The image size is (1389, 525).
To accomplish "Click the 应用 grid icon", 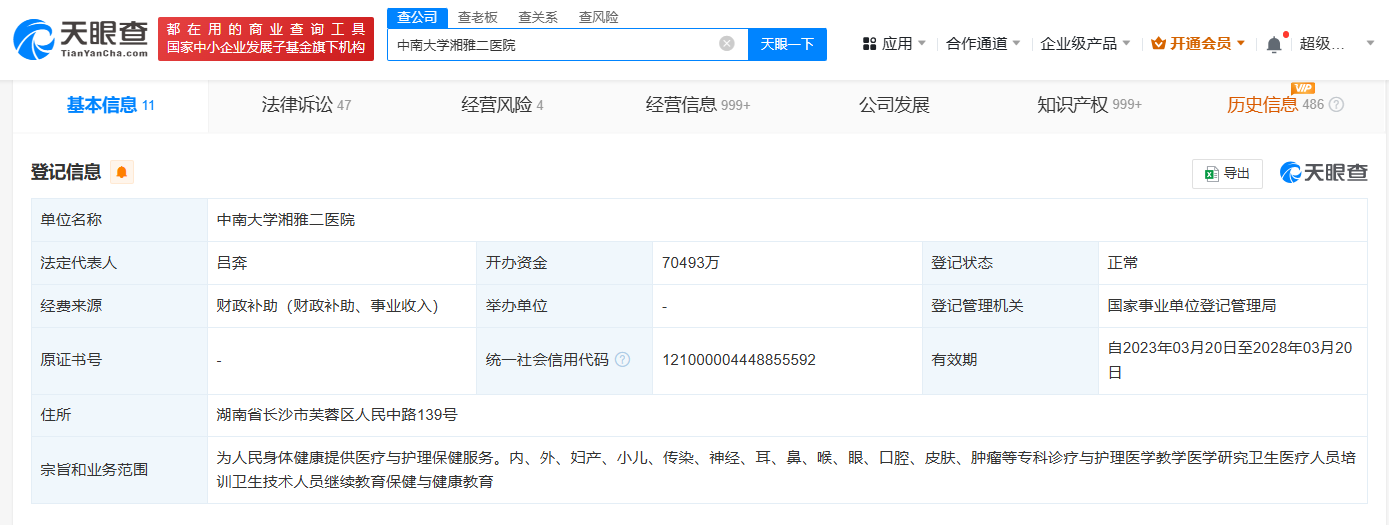I will point(868,44).
